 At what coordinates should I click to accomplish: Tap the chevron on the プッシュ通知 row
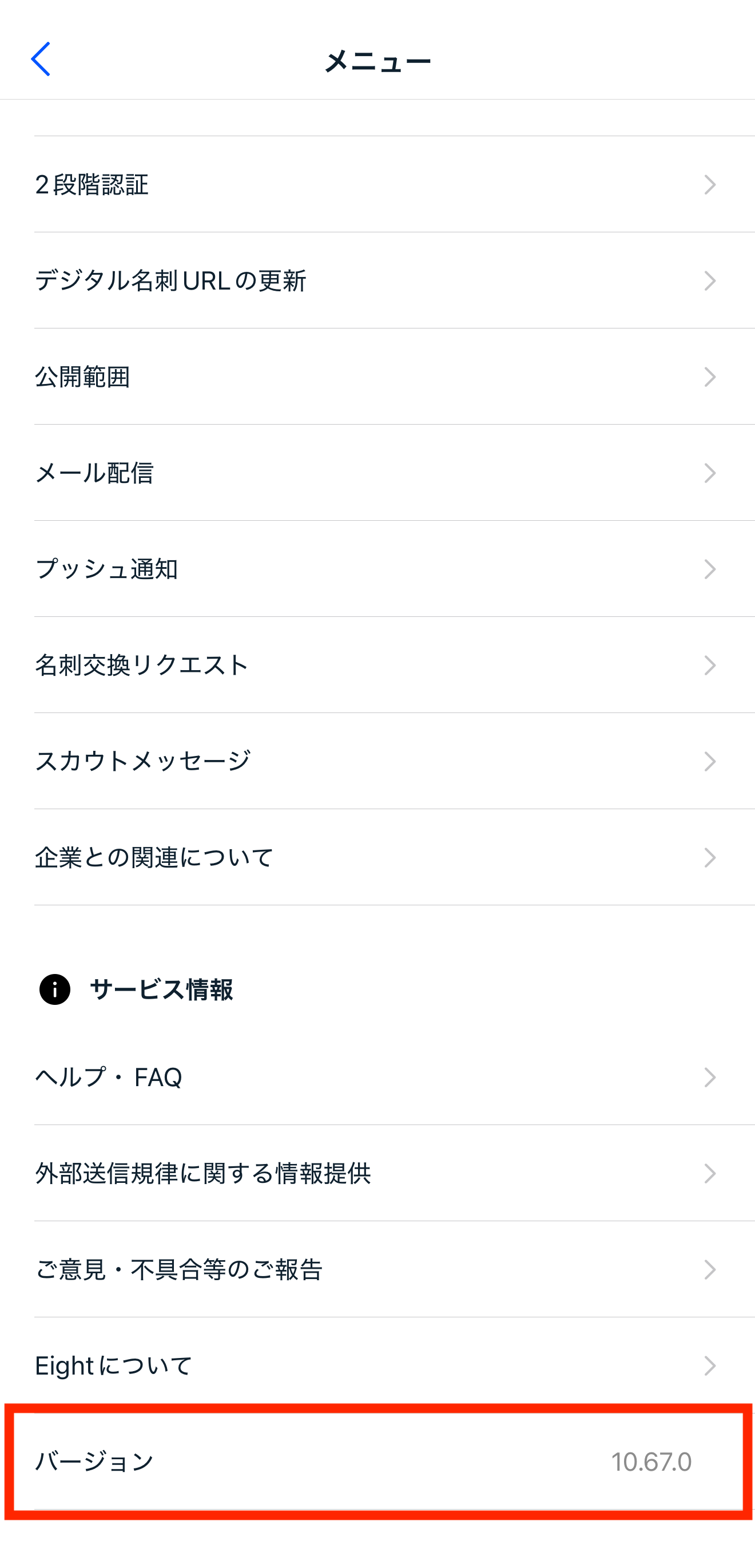pyautogui.click(x=709, y=569)
